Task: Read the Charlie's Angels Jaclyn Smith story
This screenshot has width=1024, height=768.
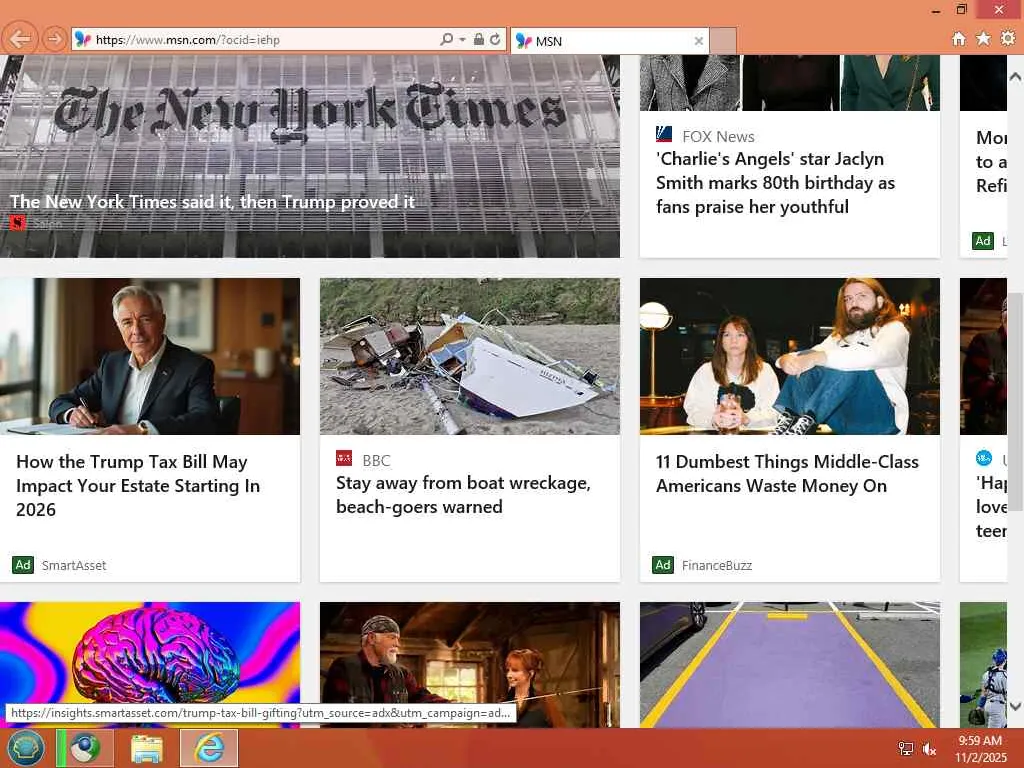Action: (x=775, y=183)
